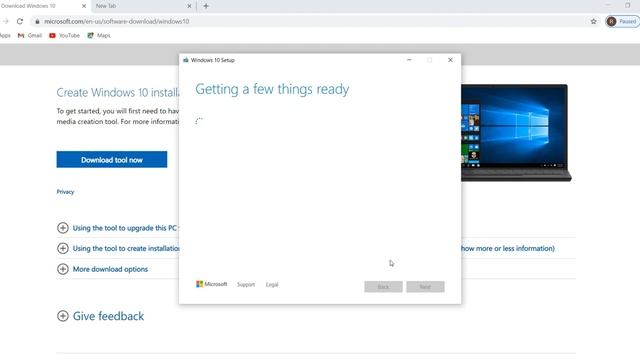640x360 pixels.
Task: Expand More download options section
Action: pyautogui.click(x=102, y=269)
